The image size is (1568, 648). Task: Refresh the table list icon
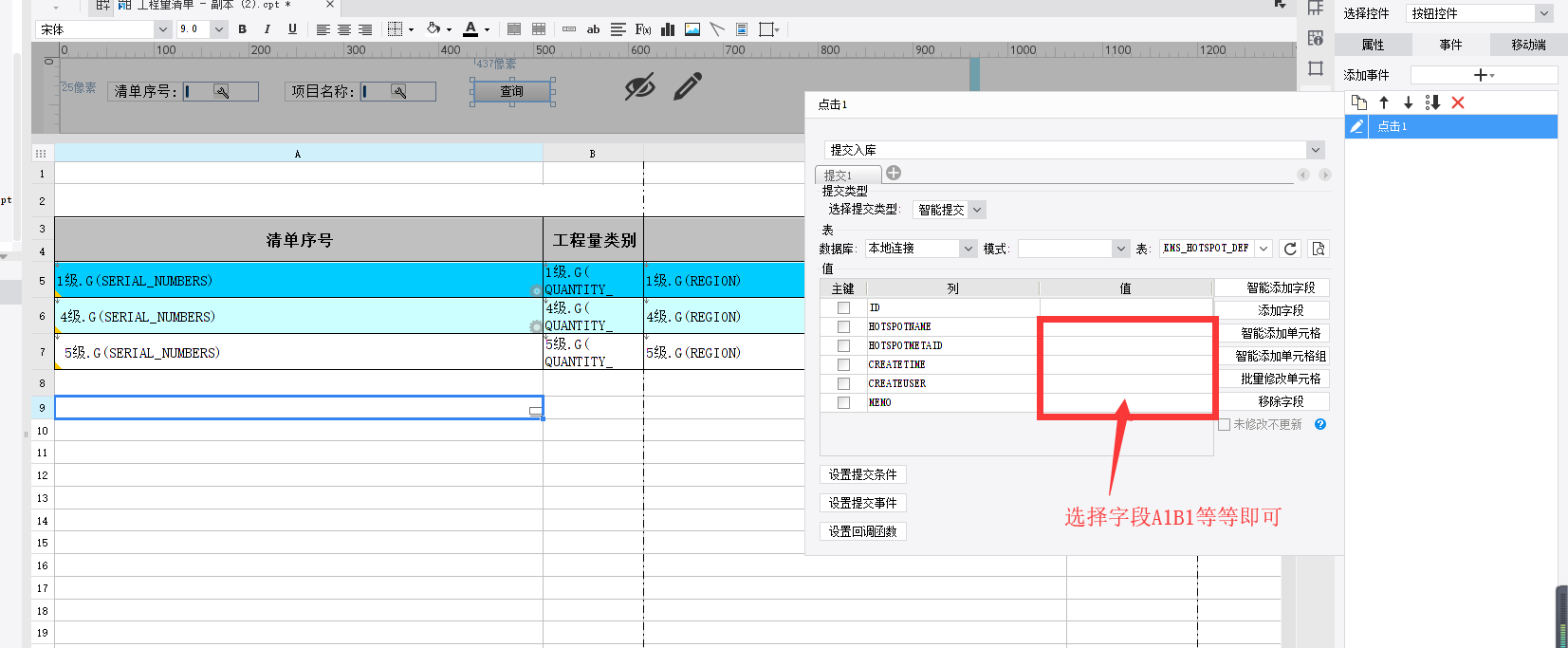click(x=1290, y=249)
